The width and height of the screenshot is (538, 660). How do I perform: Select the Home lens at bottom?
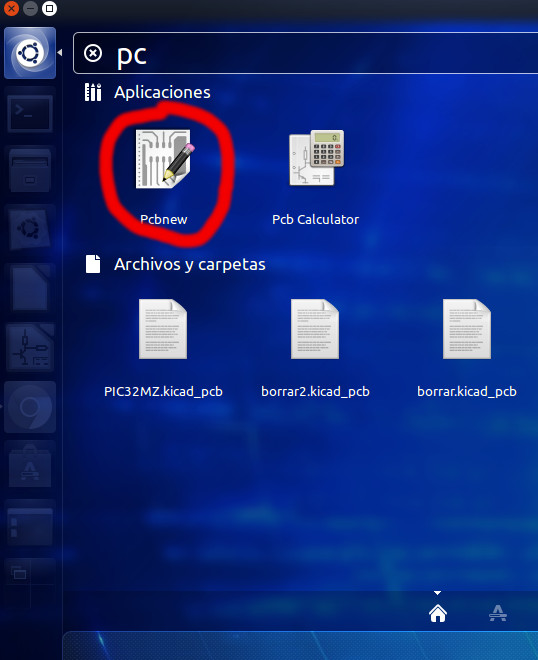438,613
